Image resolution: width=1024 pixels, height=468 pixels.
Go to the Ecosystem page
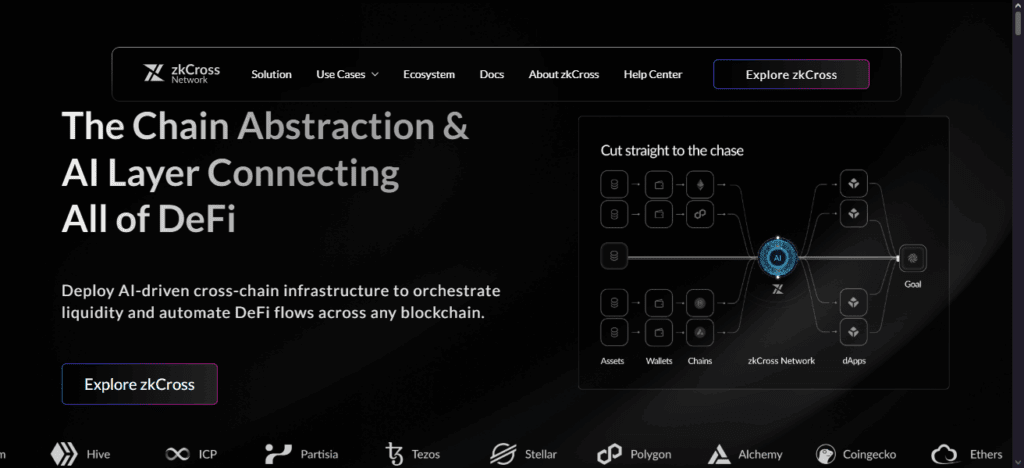tap(428, 74)
